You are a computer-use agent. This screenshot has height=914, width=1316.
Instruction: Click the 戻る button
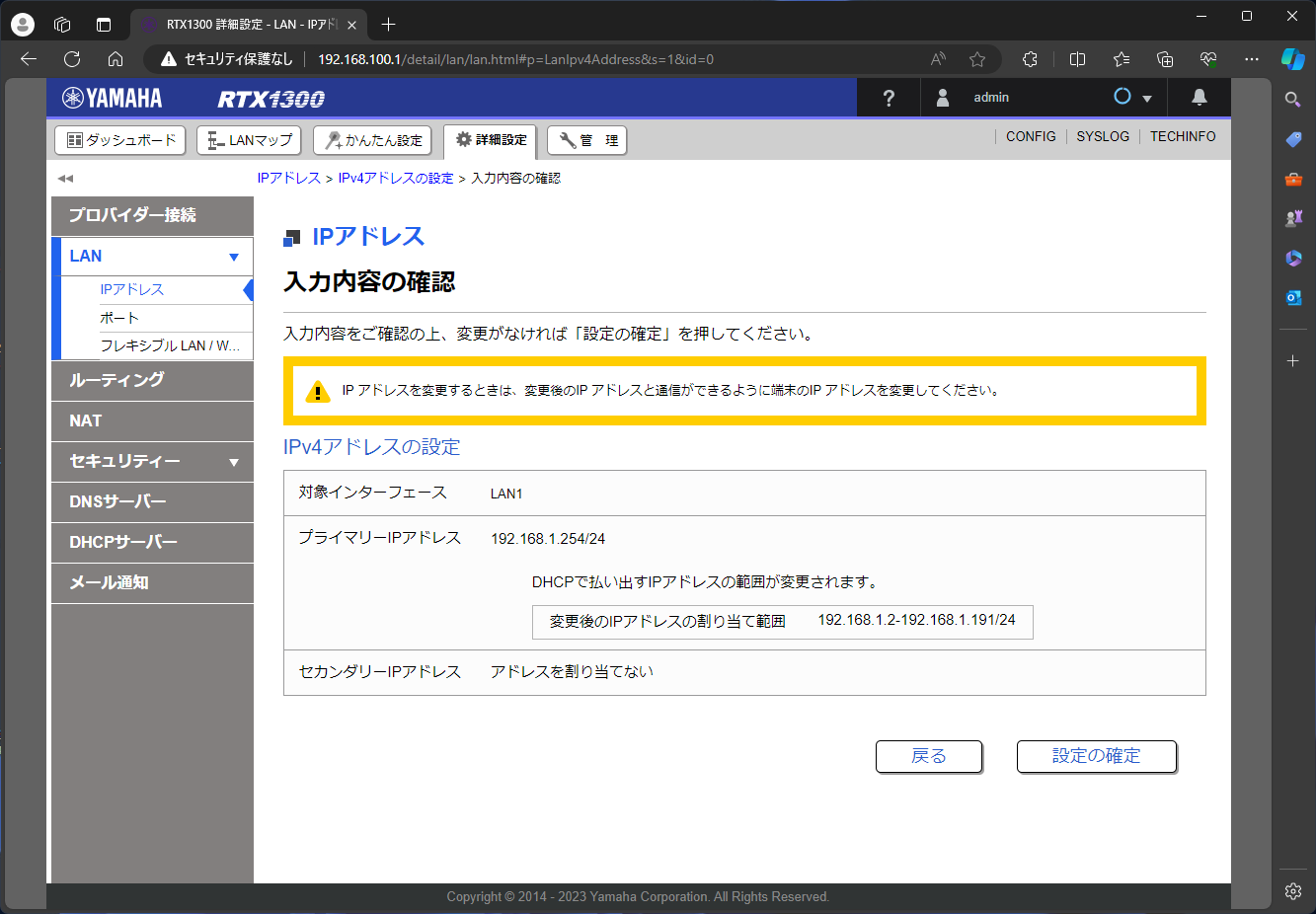click(x=929, y=756)
